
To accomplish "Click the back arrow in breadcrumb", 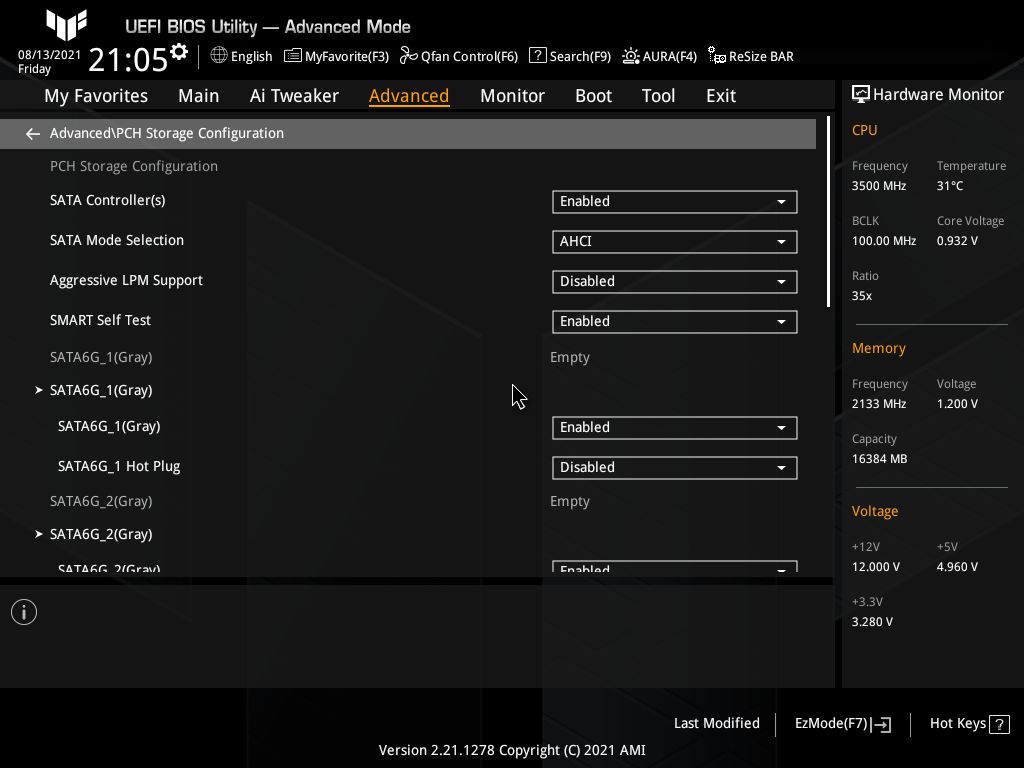I will tap(33, 134).
